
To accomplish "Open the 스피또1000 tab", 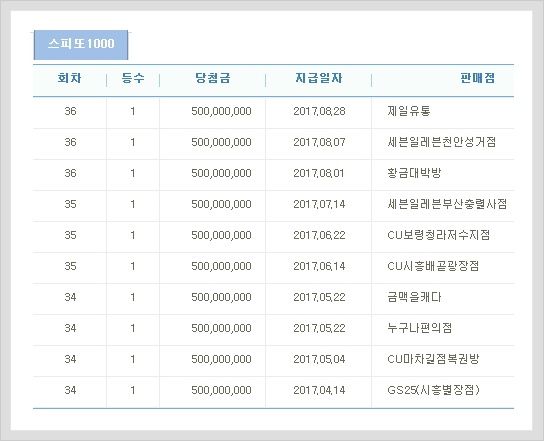I will pyautogui.click(x=81, y=45).
